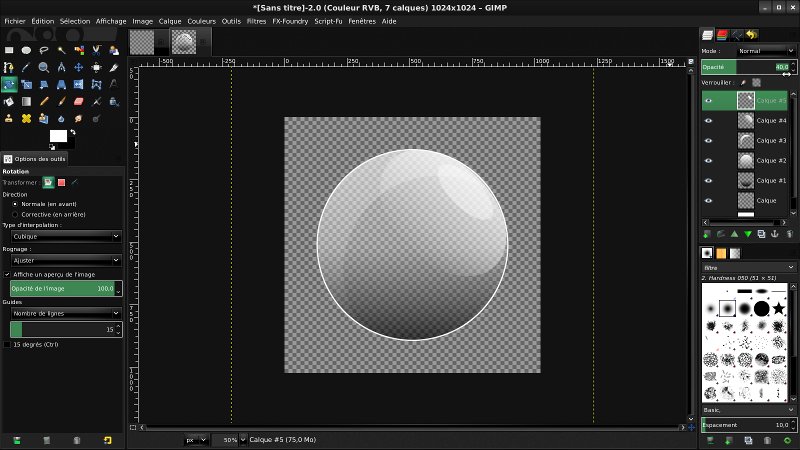Select the Fuzzy Select magic wand tool
Screen dimensions: 800x450
[61, 50]
